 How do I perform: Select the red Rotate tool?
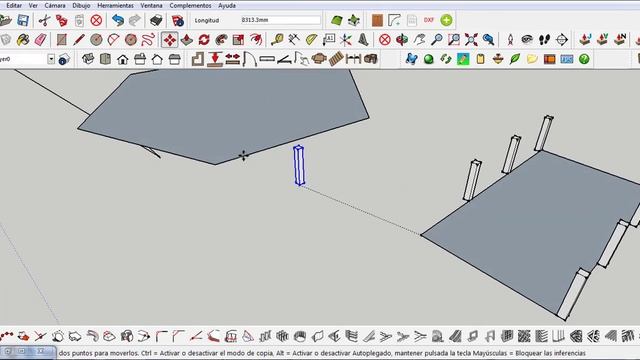click(x=204, y=40)
